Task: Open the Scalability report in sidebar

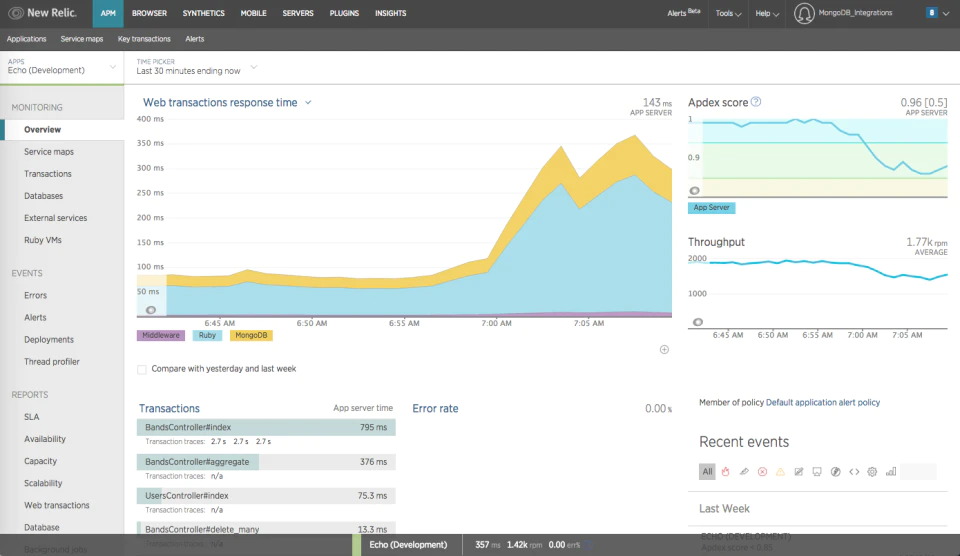Action: click(43, 483)
